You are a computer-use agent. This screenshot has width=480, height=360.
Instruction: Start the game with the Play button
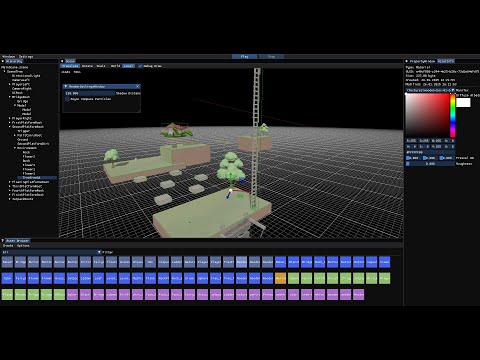pyautogui.click(x=244, y=57)
